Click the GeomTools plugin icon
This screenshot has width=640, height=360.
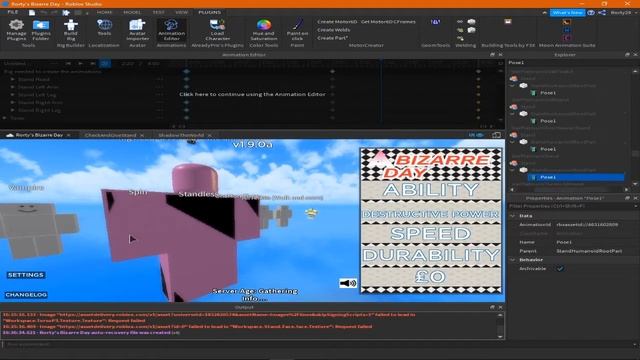[x=435, y=22]
